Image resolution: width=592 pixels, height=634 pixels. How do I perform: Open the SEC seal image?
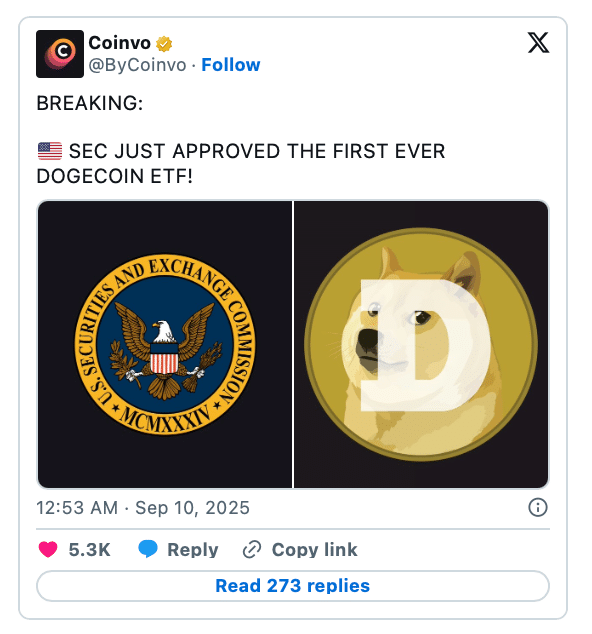tap(165, 344)
